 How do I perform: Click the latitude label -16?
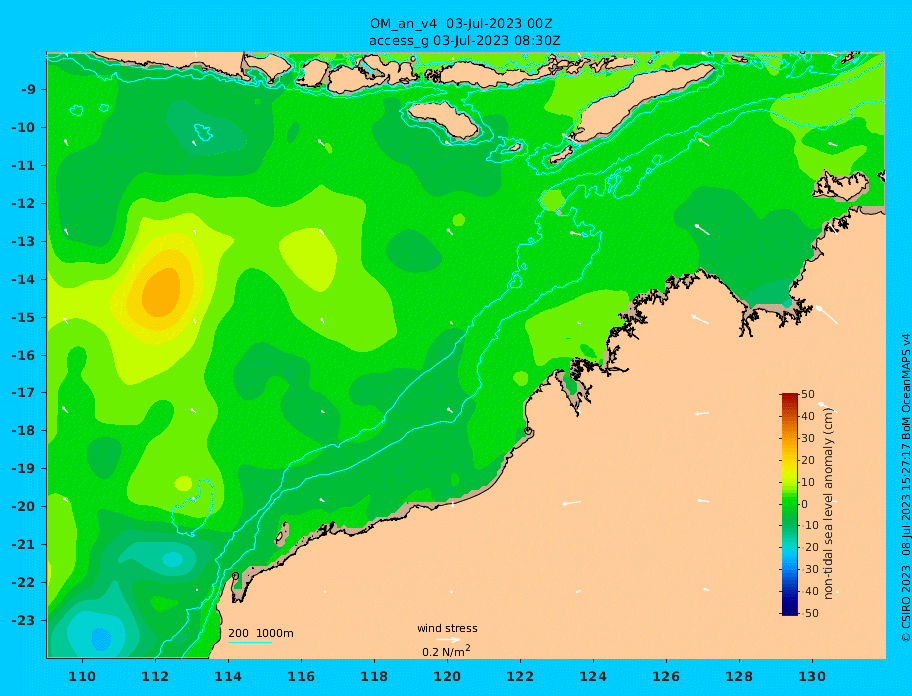24,355
